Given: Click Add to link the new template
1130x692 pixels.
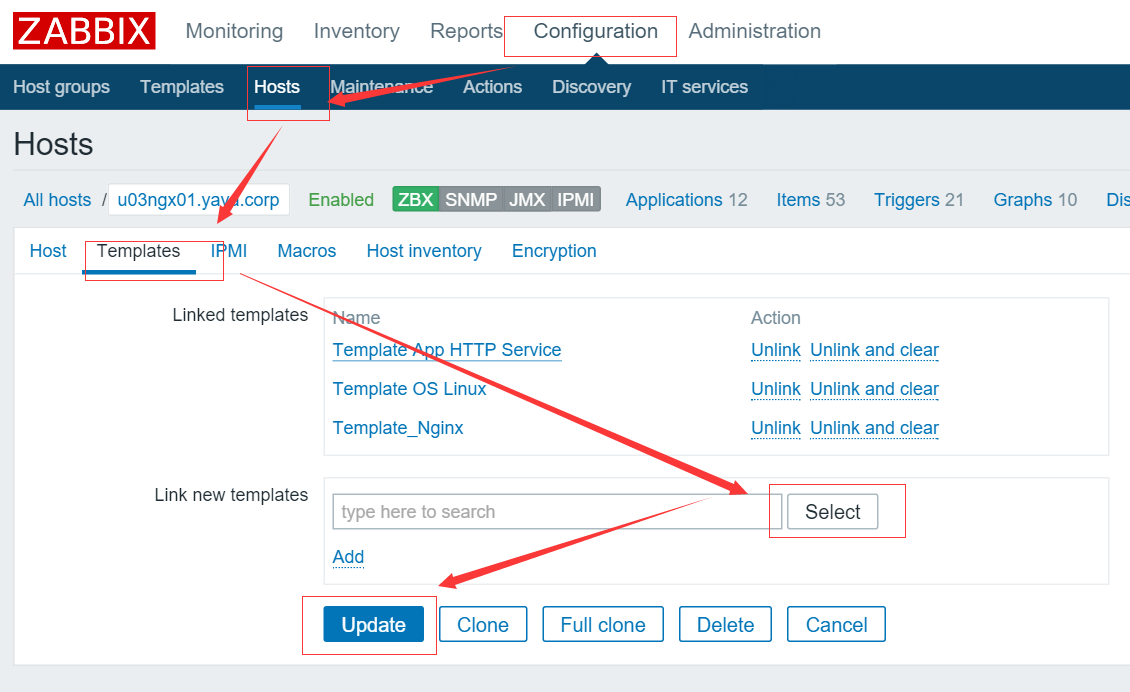Looking at the screenshot, I should (347, 557).
